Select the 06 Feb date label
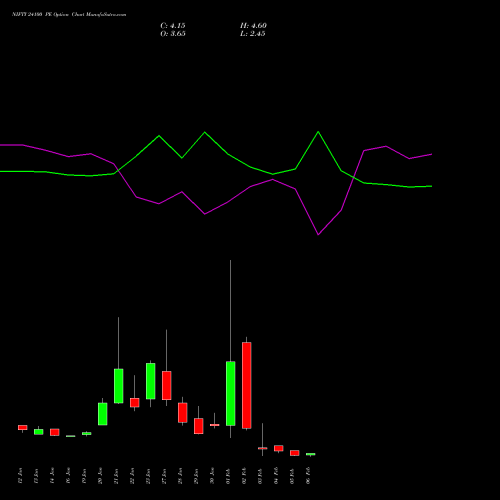 pos(308,476)
